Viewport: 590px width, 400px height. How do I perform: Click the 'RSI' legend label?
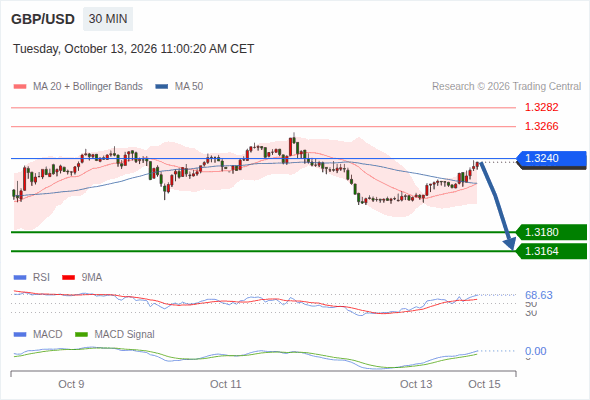41,278
